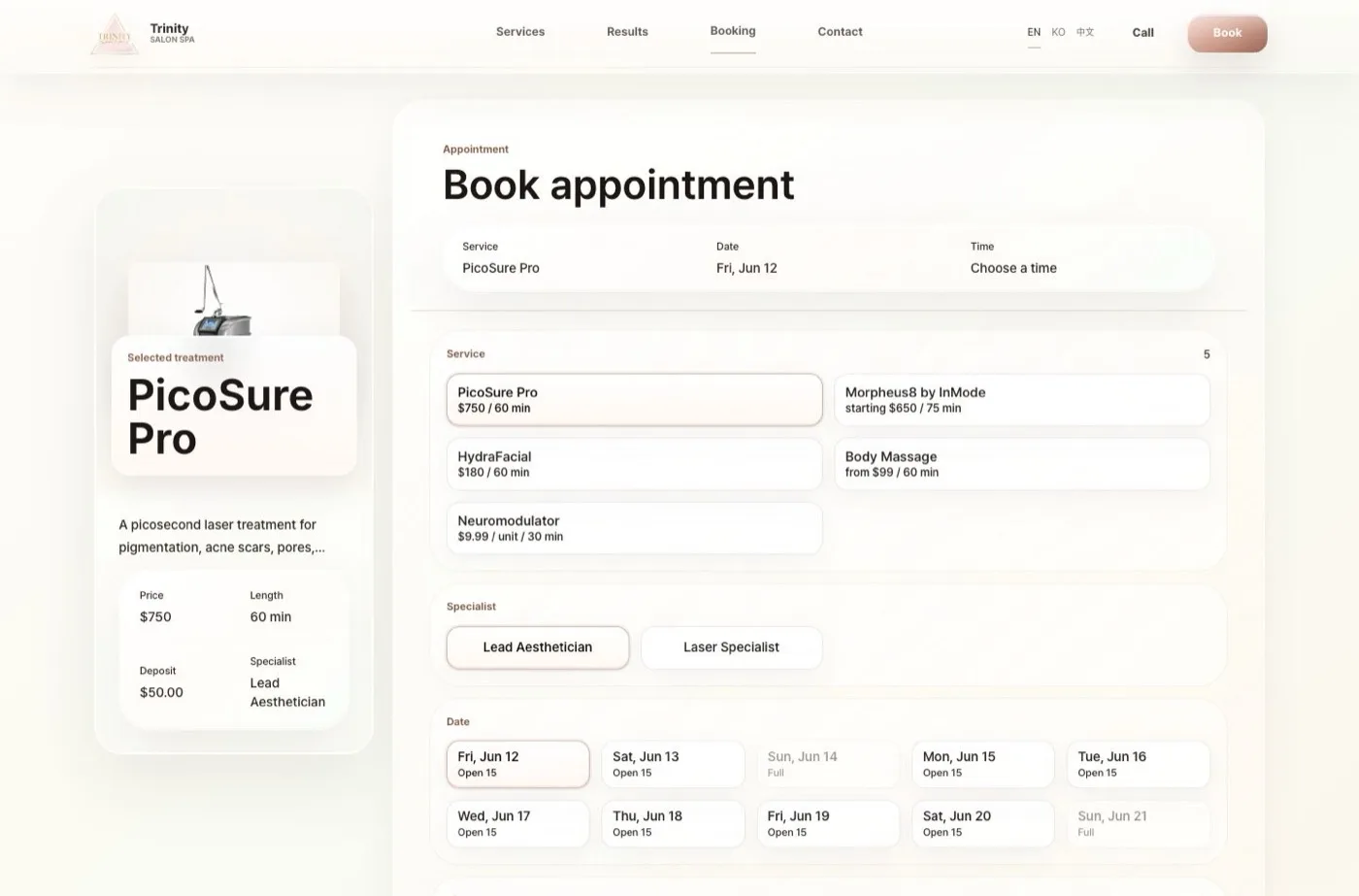Choose date Sat, Jun 13
1359x896 pixels.
(x=673, y=764)
